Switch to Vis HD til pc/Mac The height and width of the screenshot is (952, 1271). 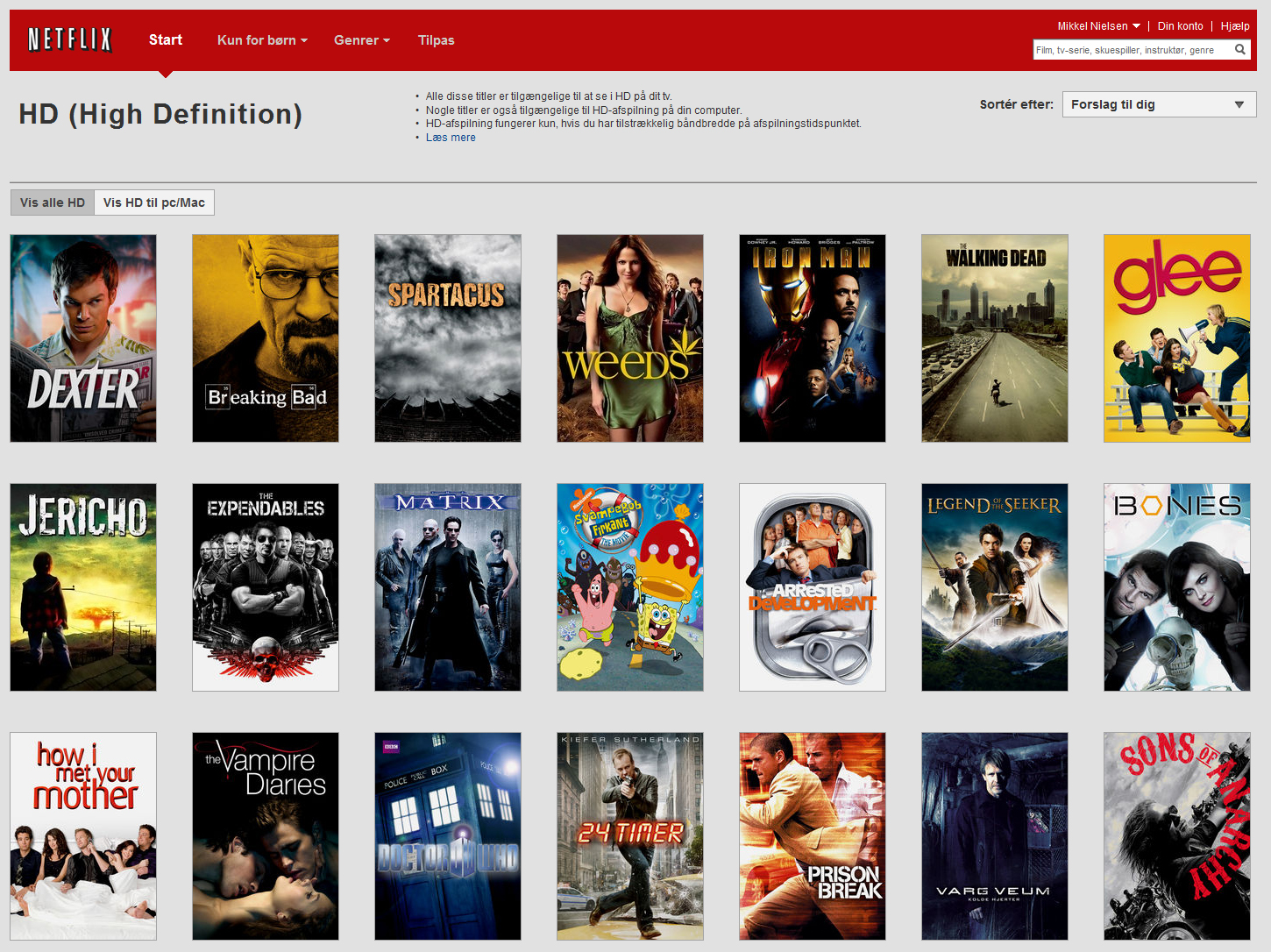154,202
